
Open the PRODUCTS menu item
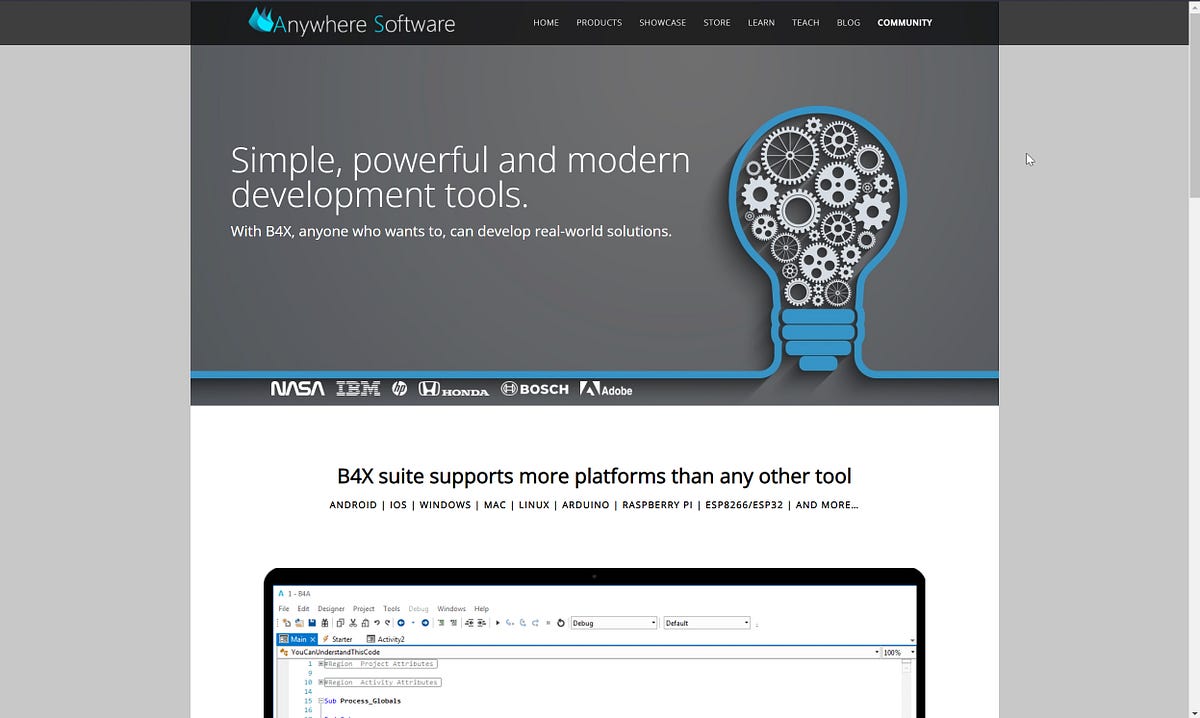tap(599, 22)
